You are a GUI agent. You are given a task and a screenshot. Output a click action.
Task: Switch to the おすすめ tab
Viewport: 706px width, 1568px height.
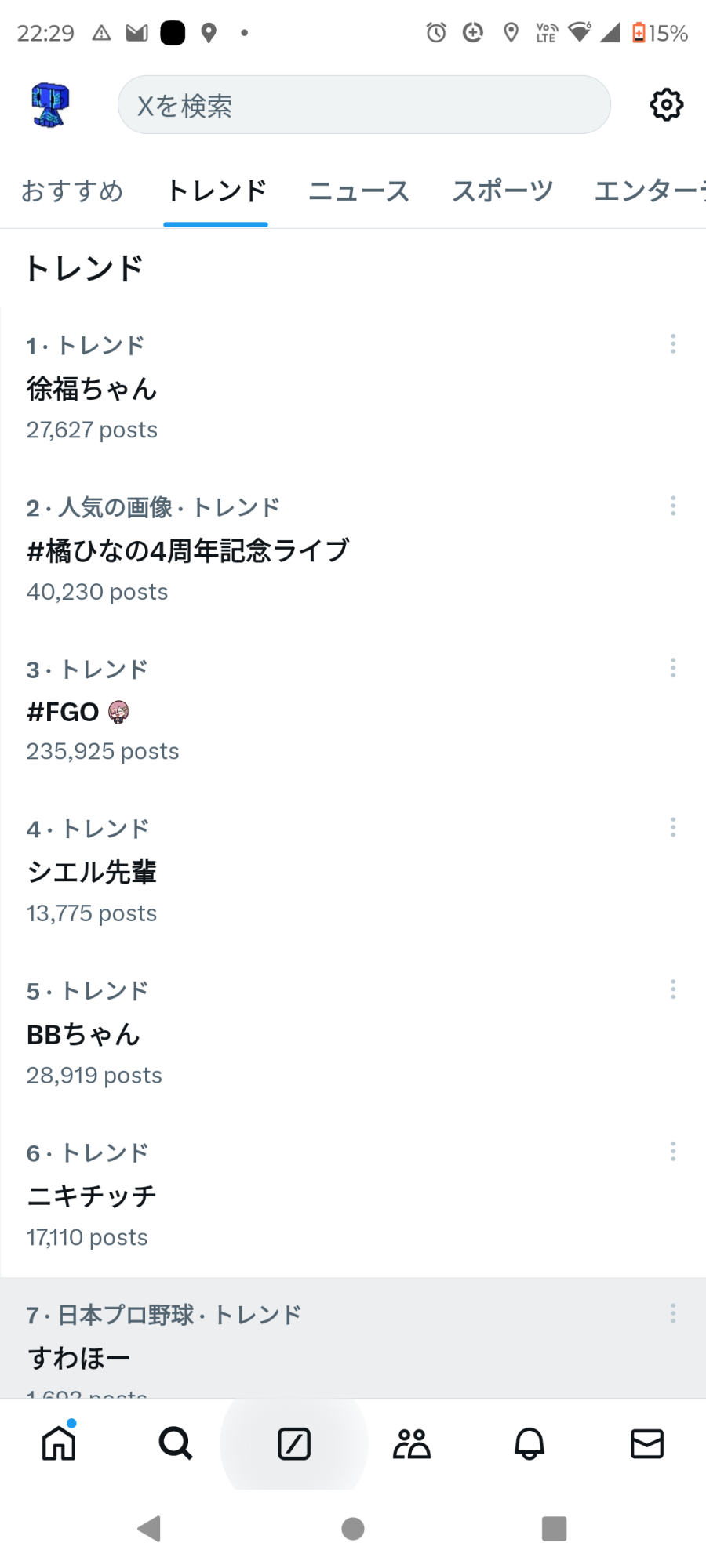(72, 191)
